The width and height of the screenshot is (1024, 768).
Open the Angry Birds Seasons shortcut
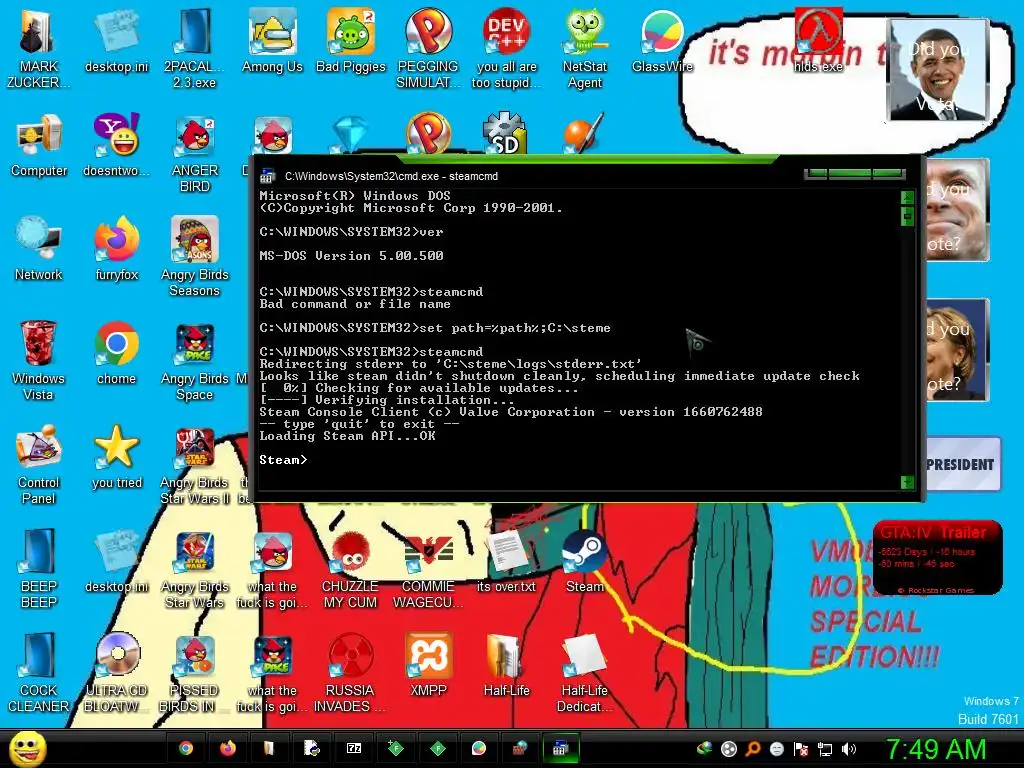[194, 257]
